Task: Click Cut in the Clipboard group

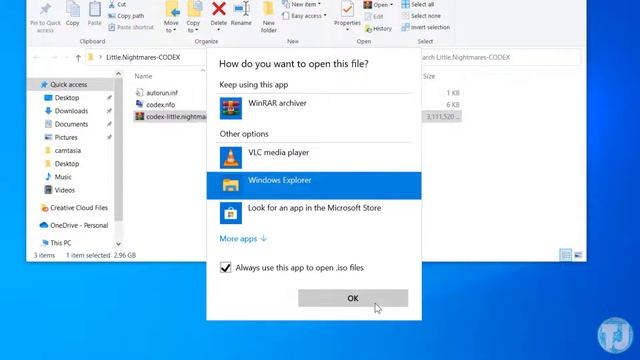Action: click(117, 4)
